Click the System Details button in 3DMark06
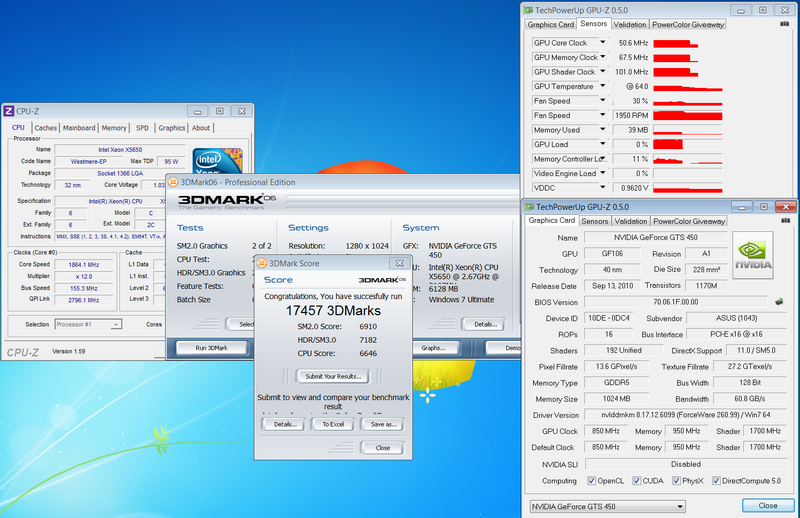This screenshot has height=518, width=800. (485, 324)
